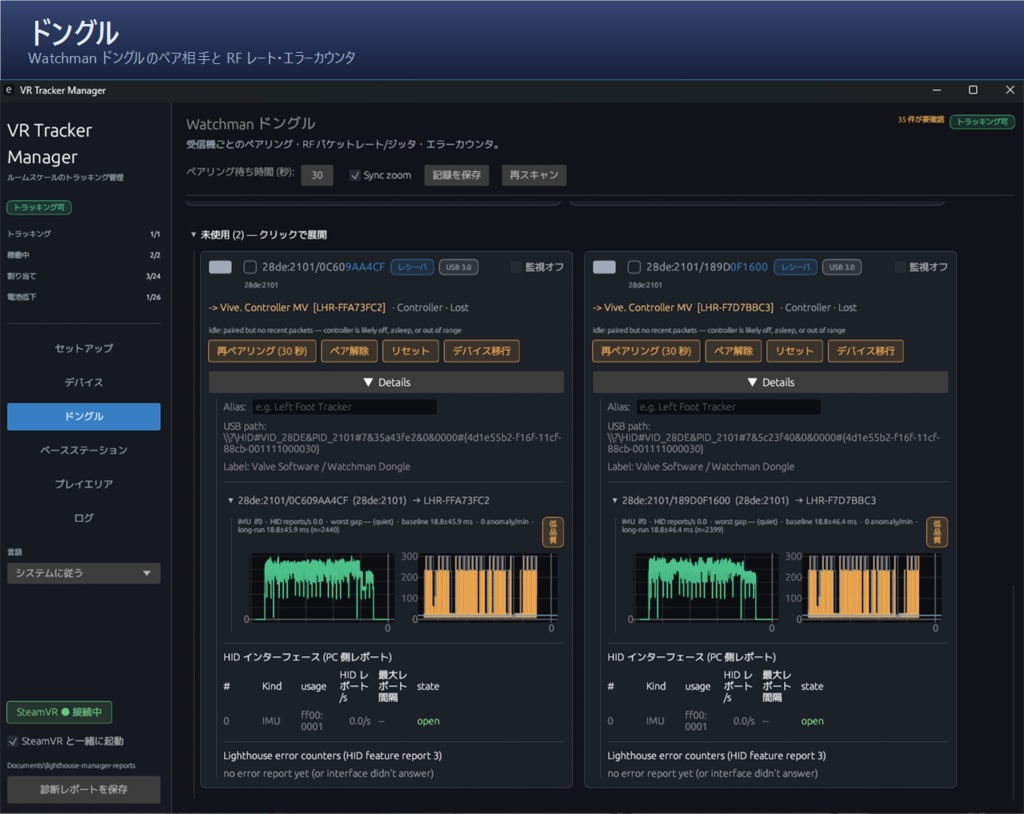This screenshot has height=814, width=1024.
Task: Click デバイス移行 for LHR-FFA73FC2
Action: 481,351
